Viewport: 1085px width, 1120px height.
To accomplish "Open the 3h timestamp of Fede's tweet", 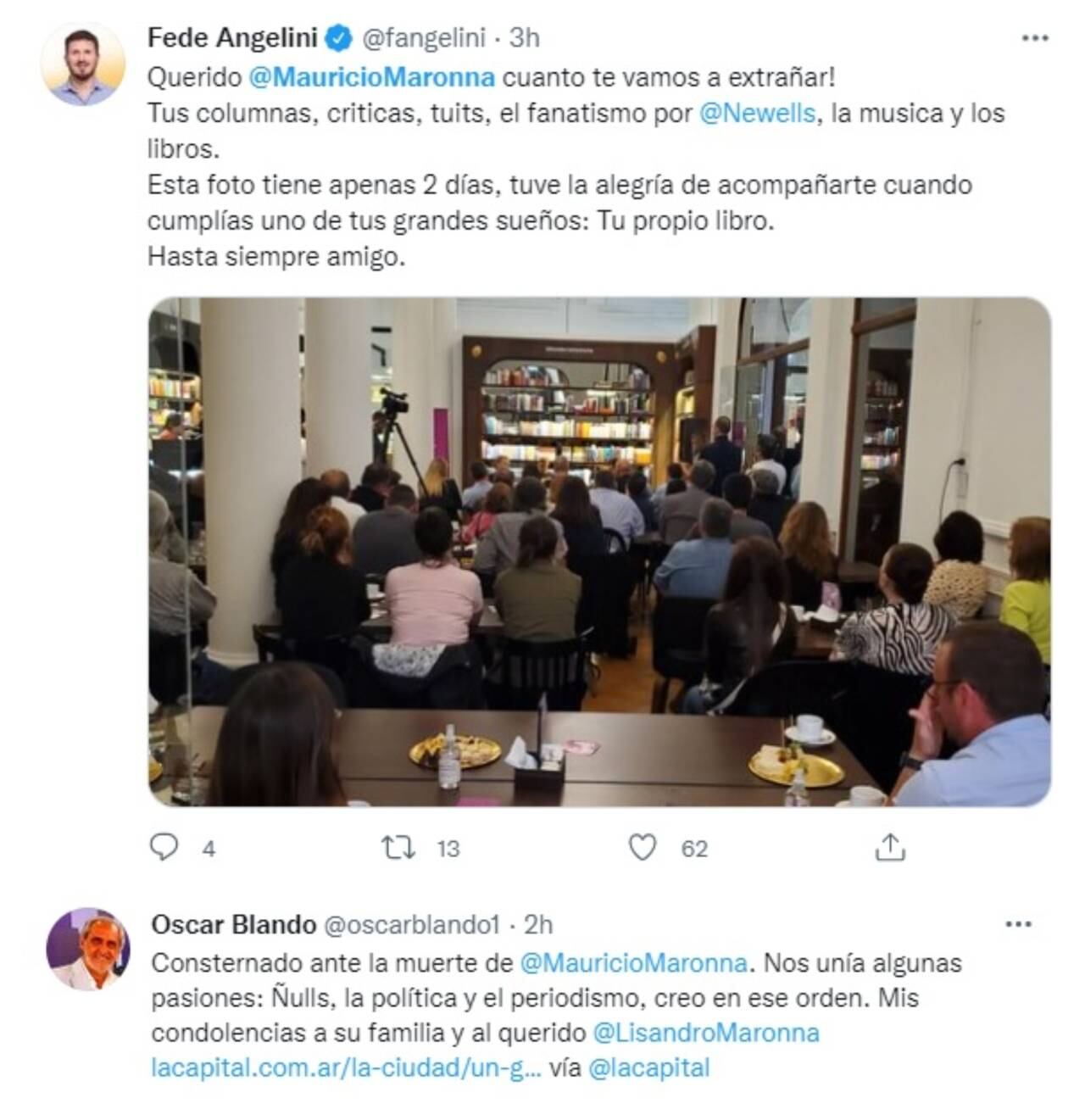I will (x=524, y=38).
